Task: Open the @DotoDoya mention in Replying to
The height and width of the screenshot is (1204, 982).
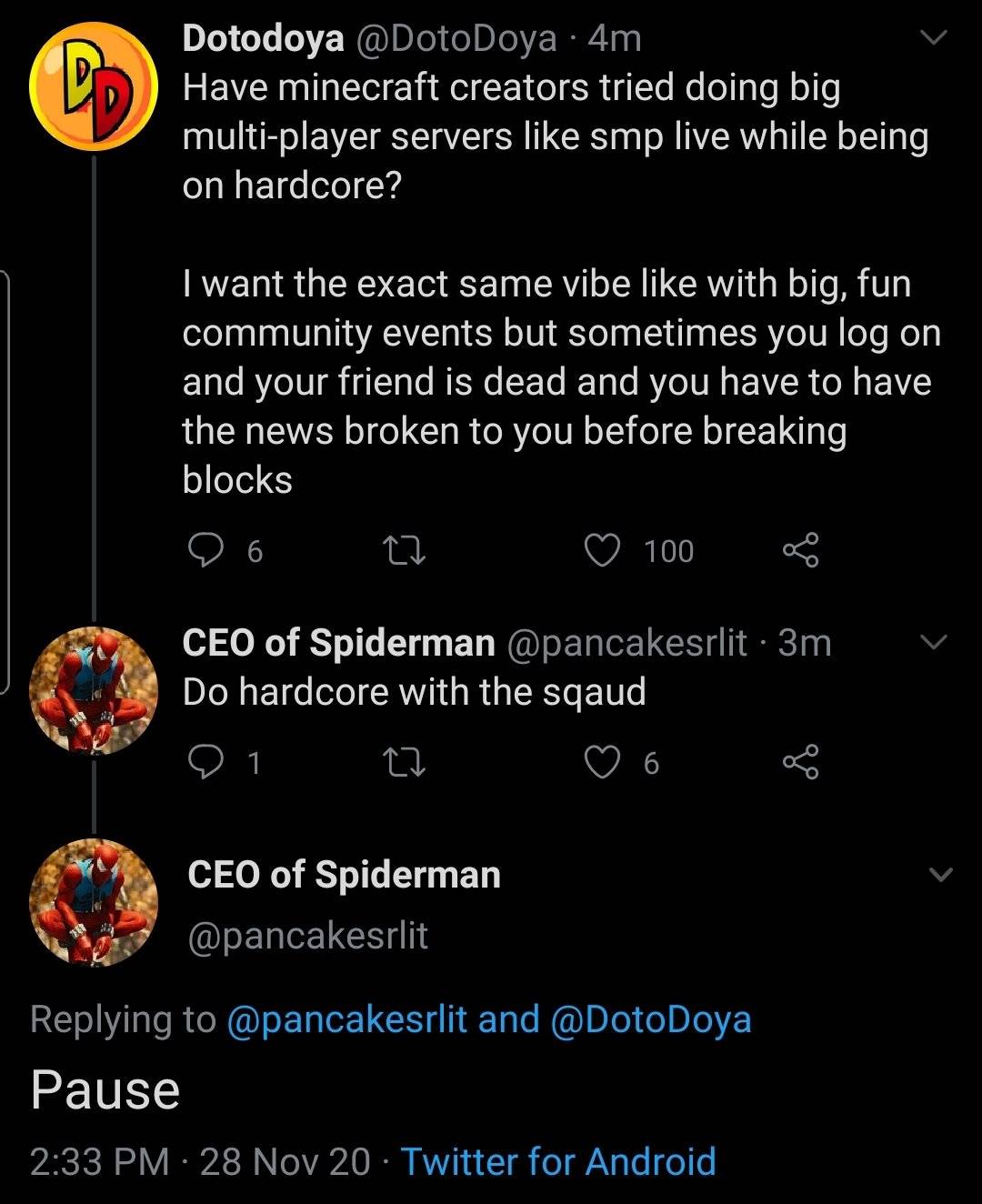Action: click(651, 1019)
